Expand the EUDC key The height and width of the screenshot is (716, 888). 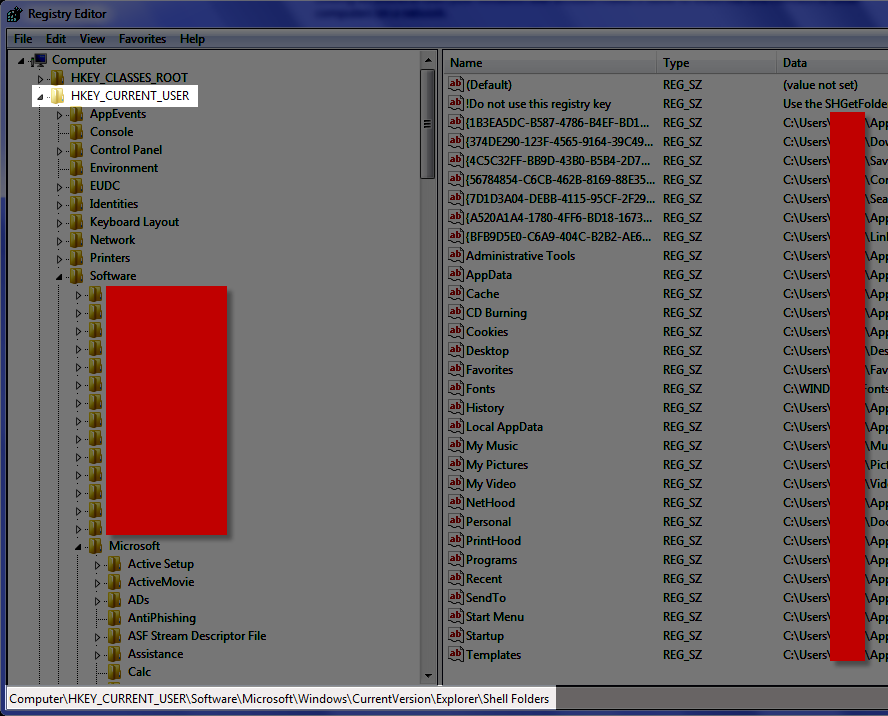pos(59,187)
